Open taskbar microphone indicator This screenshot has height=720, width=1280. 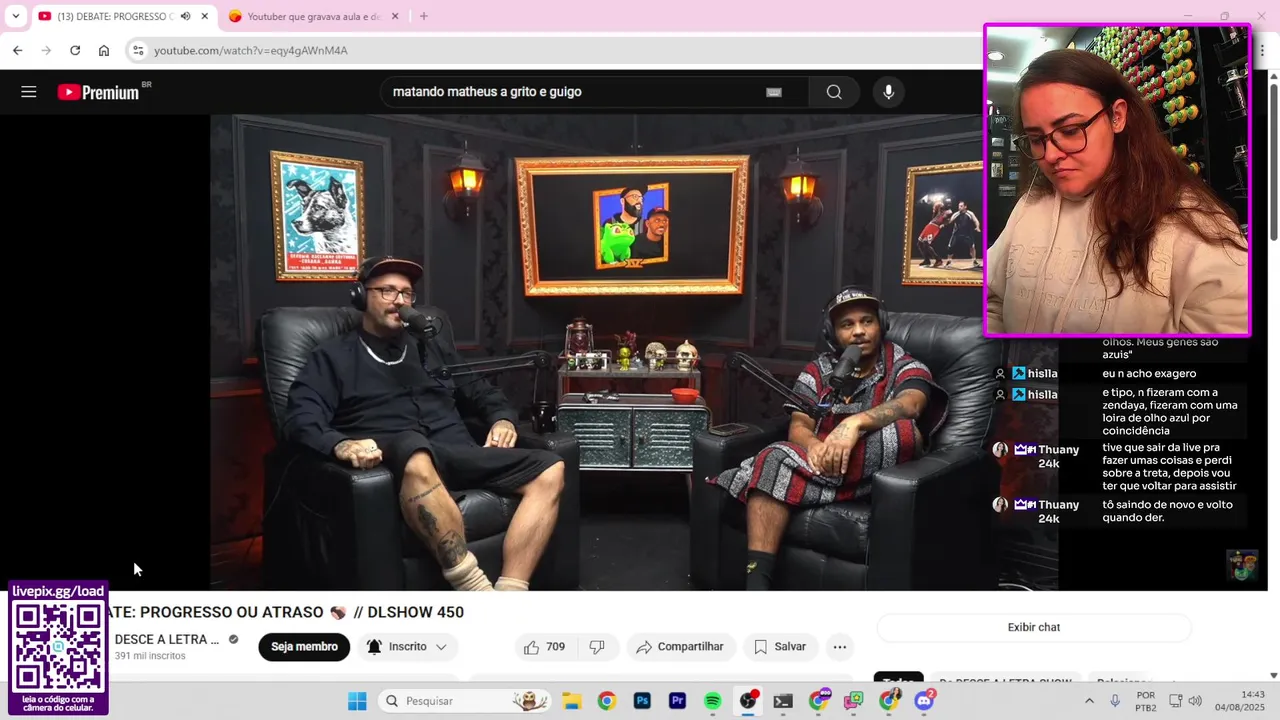[x=1115, y=701]
